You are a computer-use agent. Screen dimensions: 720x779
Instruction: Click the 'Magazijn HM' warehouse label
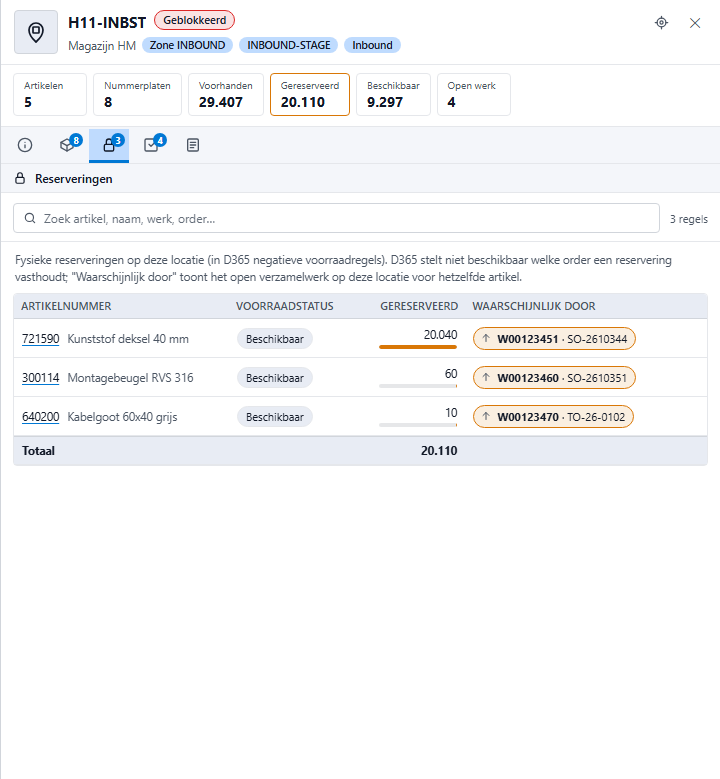pyautogui.click(x=102, y=46)
